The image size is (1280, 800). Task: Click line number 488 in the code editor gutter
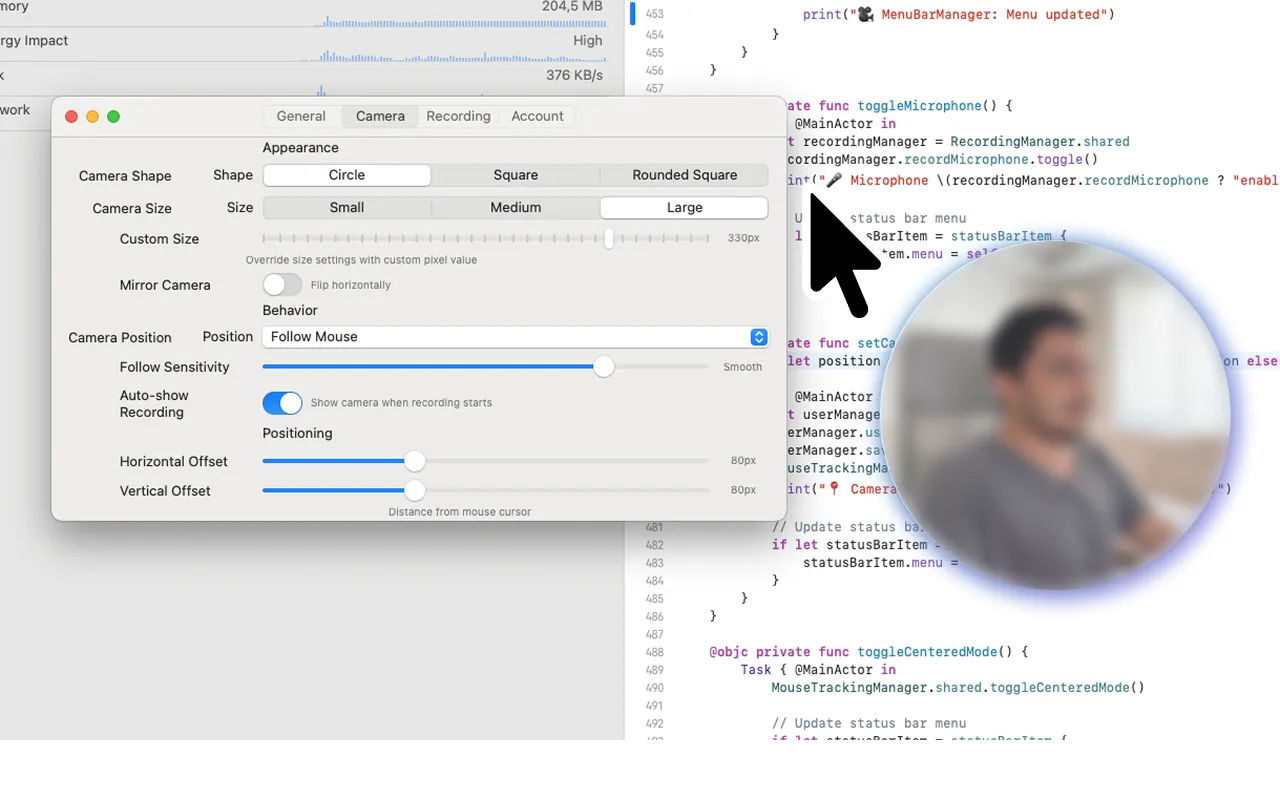654,652
